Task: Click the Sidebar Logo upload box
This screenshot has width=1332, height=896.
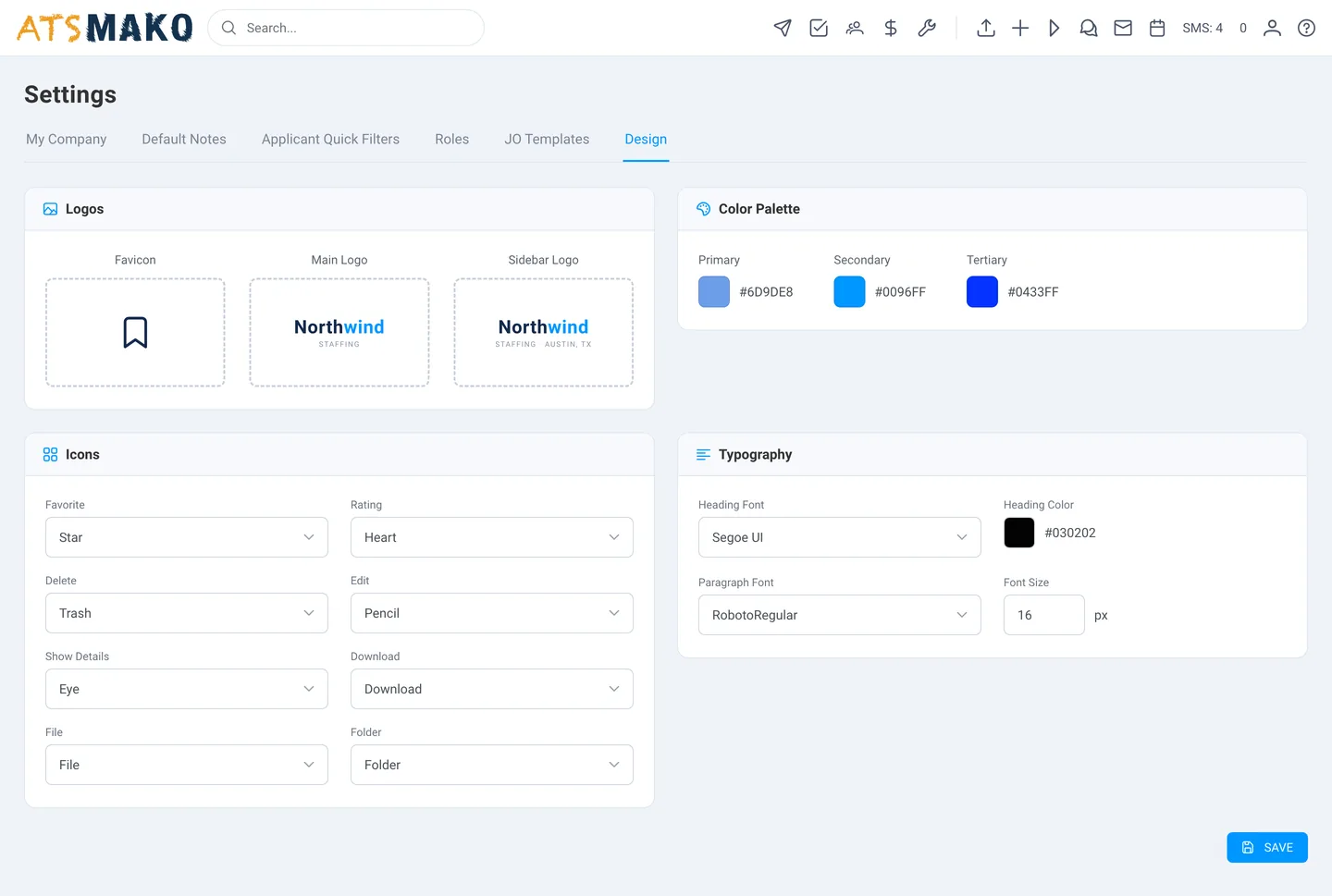Action: (x=544, y=332)
